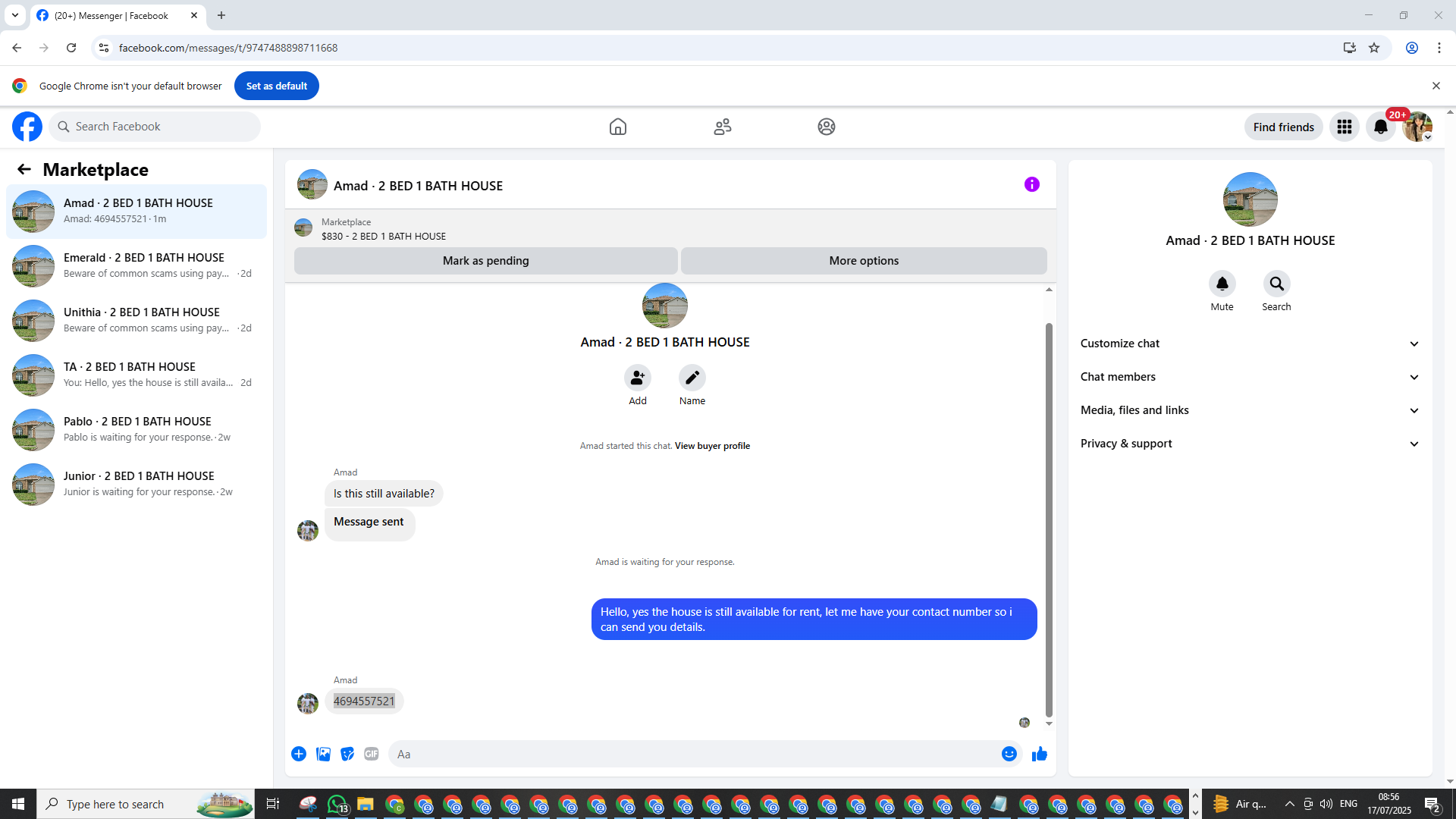Open Chrome's three-dot menu
This screenshot has width=1456, height=819.
(x=1439, y=48)
